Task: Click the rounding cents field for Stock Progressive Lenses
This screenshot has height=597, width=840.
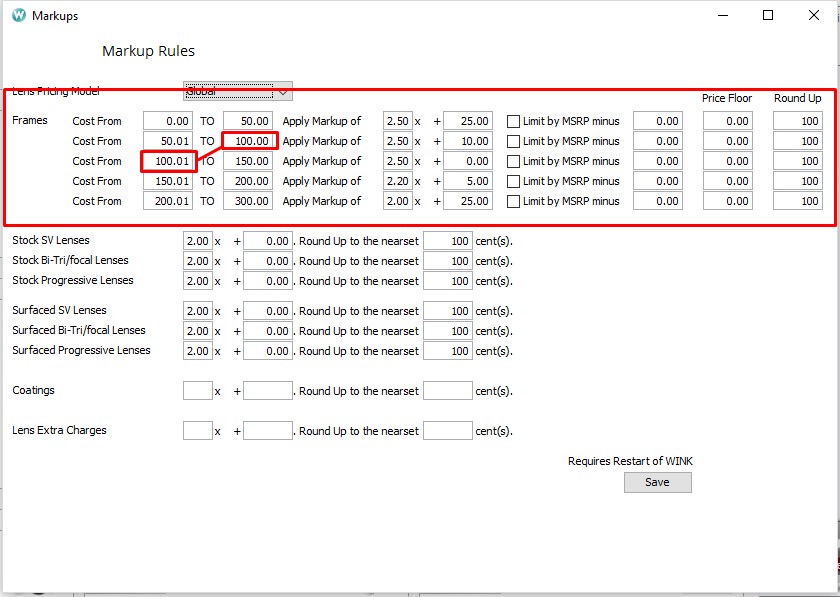Action: point(447,281)
